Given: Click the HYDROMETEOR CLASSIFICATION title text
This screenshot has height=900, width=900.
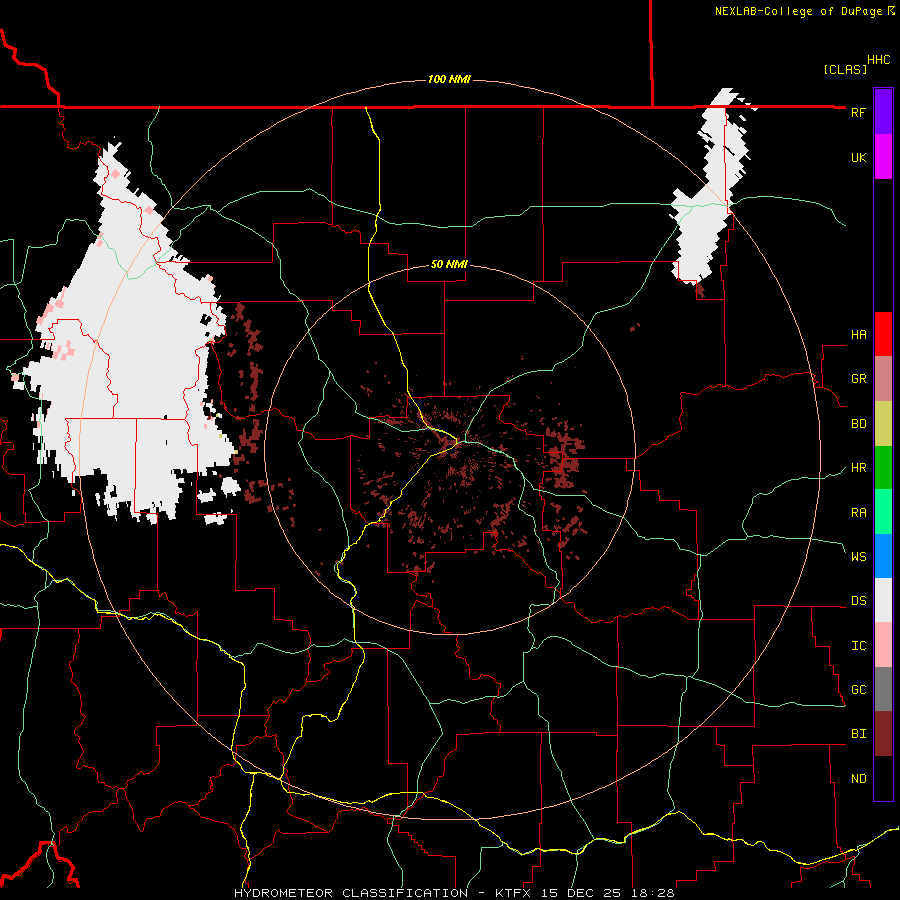Looking at the screenshot, I should pos(351,893).
